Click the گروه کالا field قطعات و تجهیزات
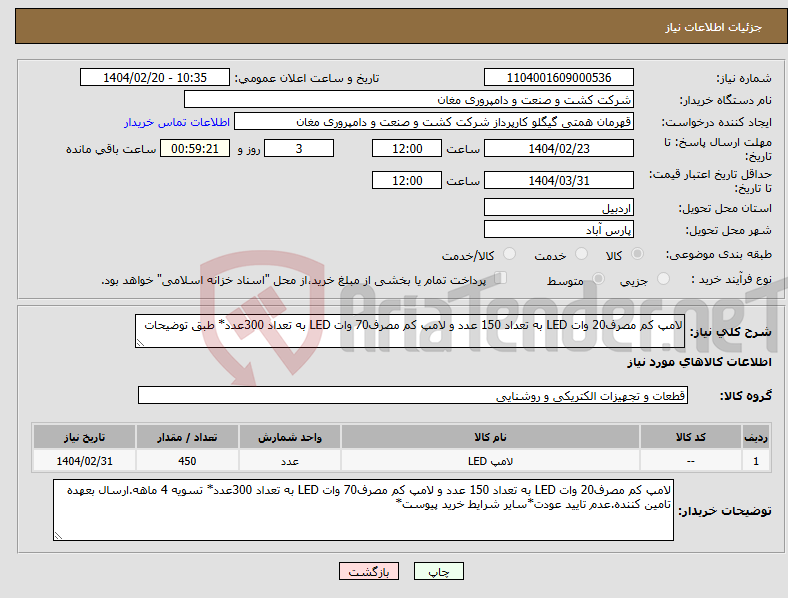Image resolution: width=788 pixels, height=598 pixels. pyautogui.click(x=413, y=395)
